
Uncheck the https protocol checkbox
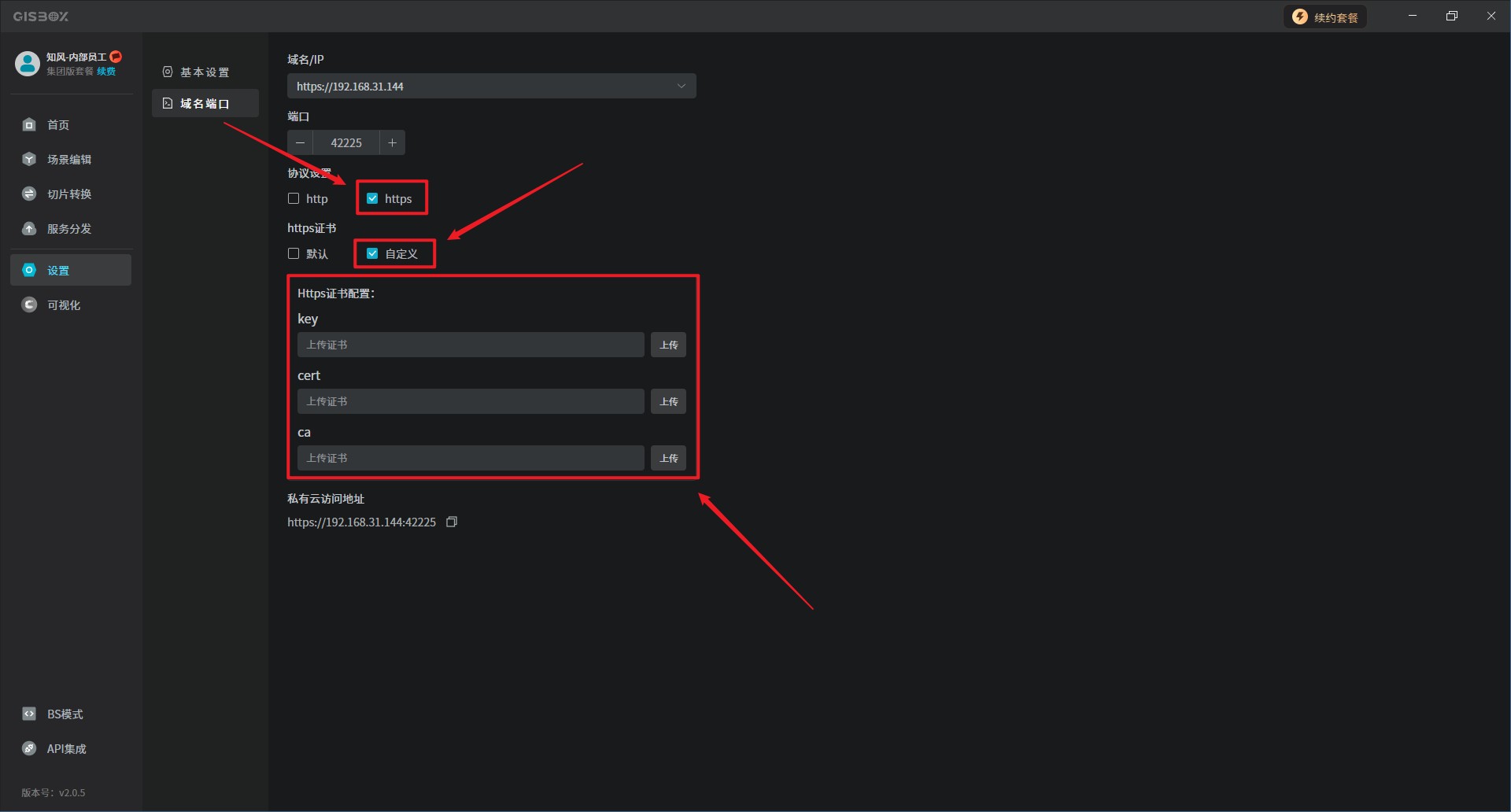pyautogui.click(x=372, y=198)
